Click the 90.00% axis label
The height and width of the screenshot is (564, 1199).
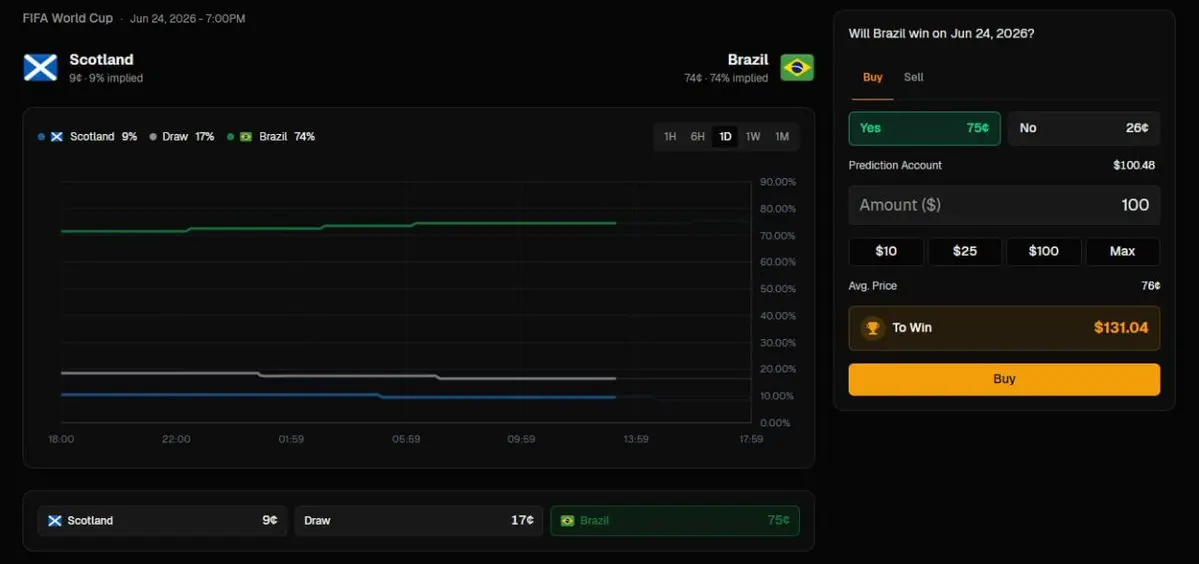pyautogui.click(x=778, y=182)
